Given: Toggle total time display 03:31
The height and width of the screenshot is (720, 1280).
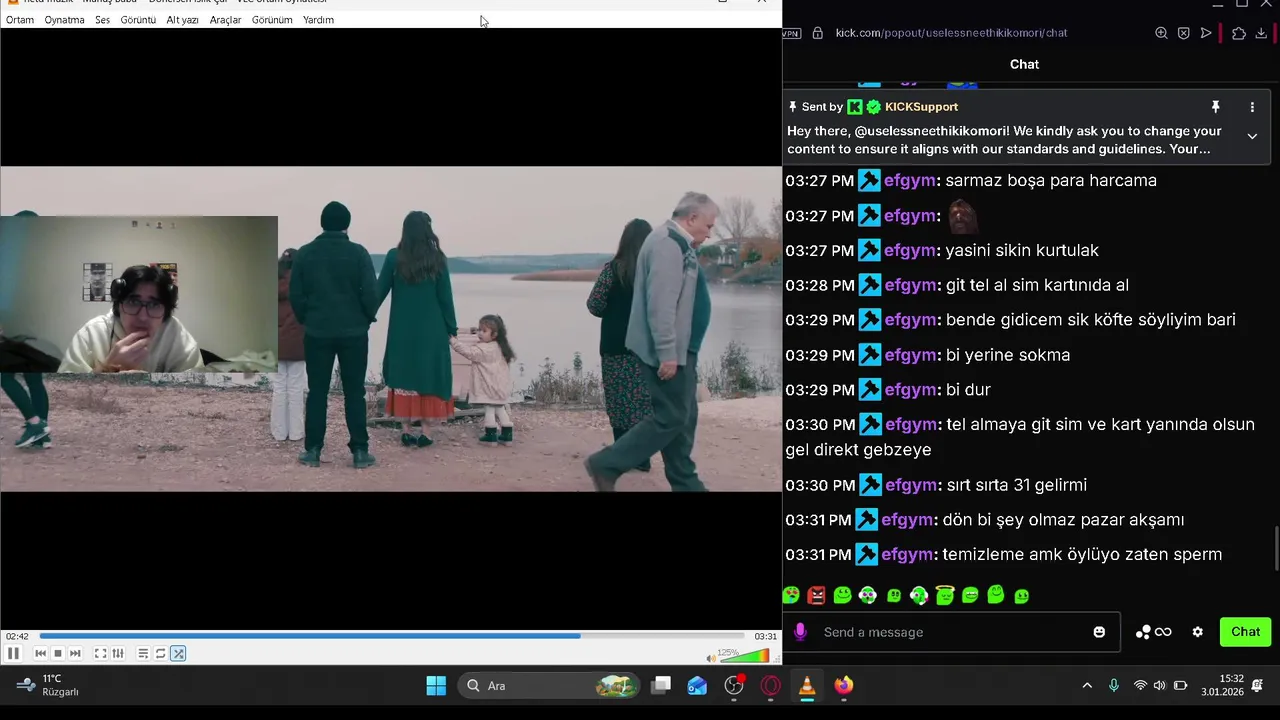Looking at the screenshot, I should (765, 636).
